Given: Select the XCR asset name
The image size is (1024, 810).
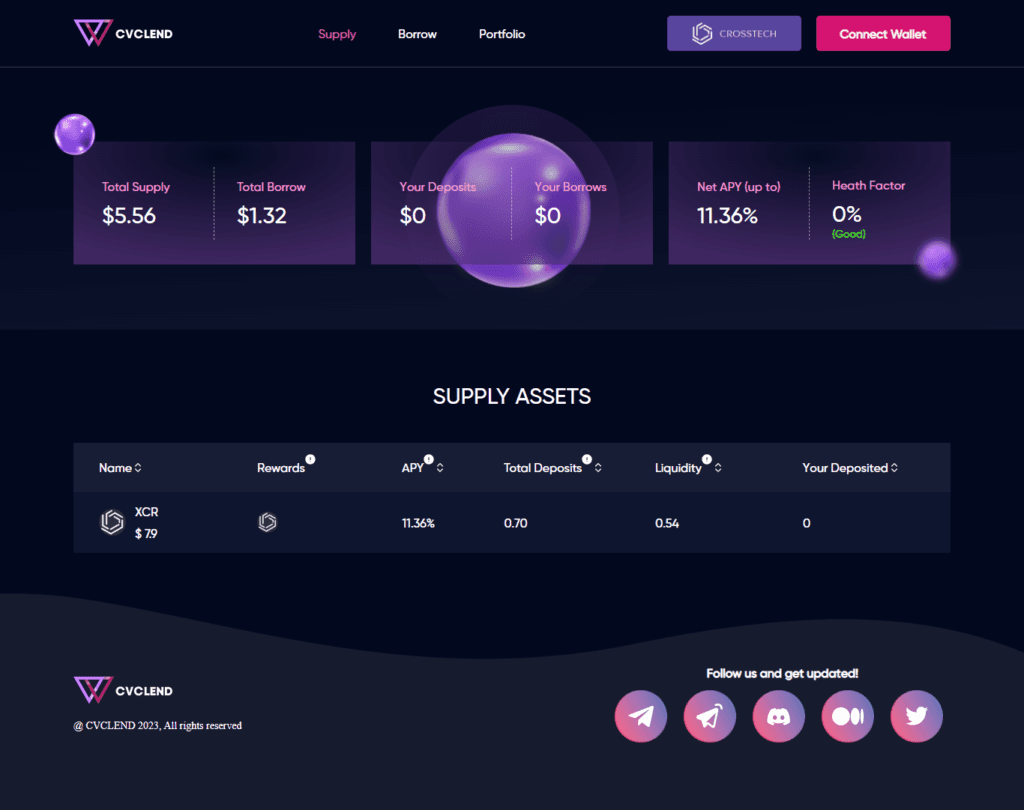Looking at the screenshot, I should [146, 512].
